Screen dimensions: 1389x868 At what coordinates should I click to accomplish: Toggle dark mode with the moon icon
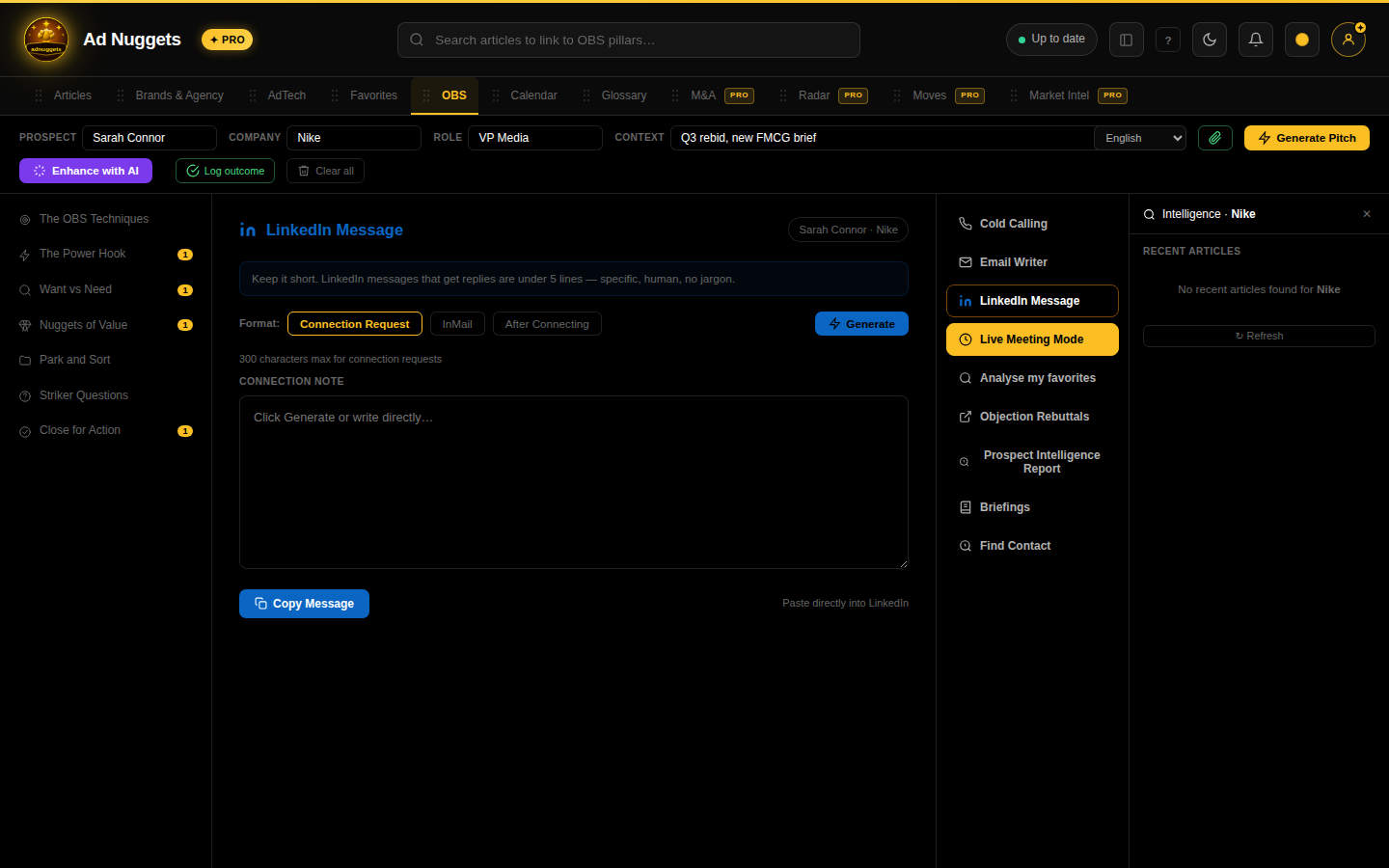(1210, 40)
